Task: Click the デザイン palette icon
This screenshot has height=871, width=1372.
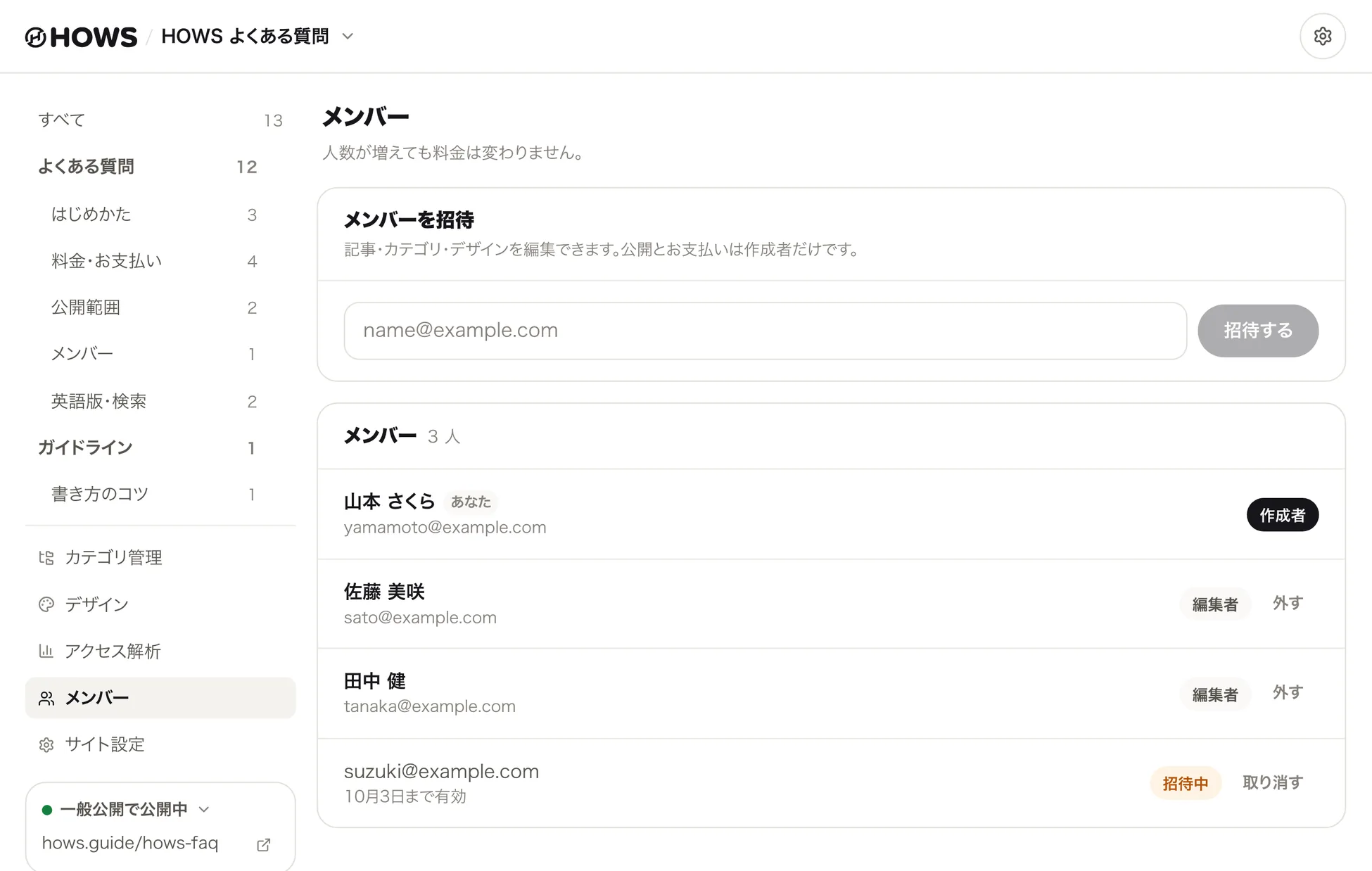Action: 46,604
